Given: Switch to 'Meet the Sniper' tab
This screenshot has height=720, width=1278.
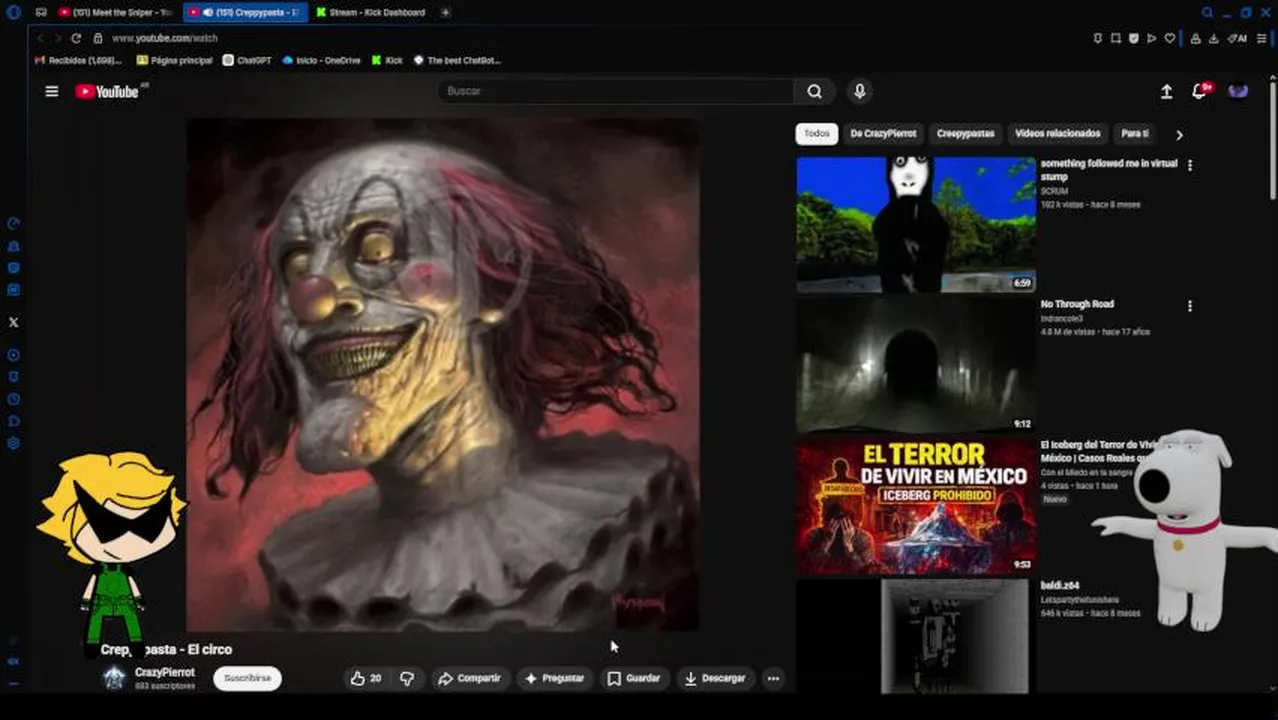Looking at the screenshot, I should pos(116,12).
